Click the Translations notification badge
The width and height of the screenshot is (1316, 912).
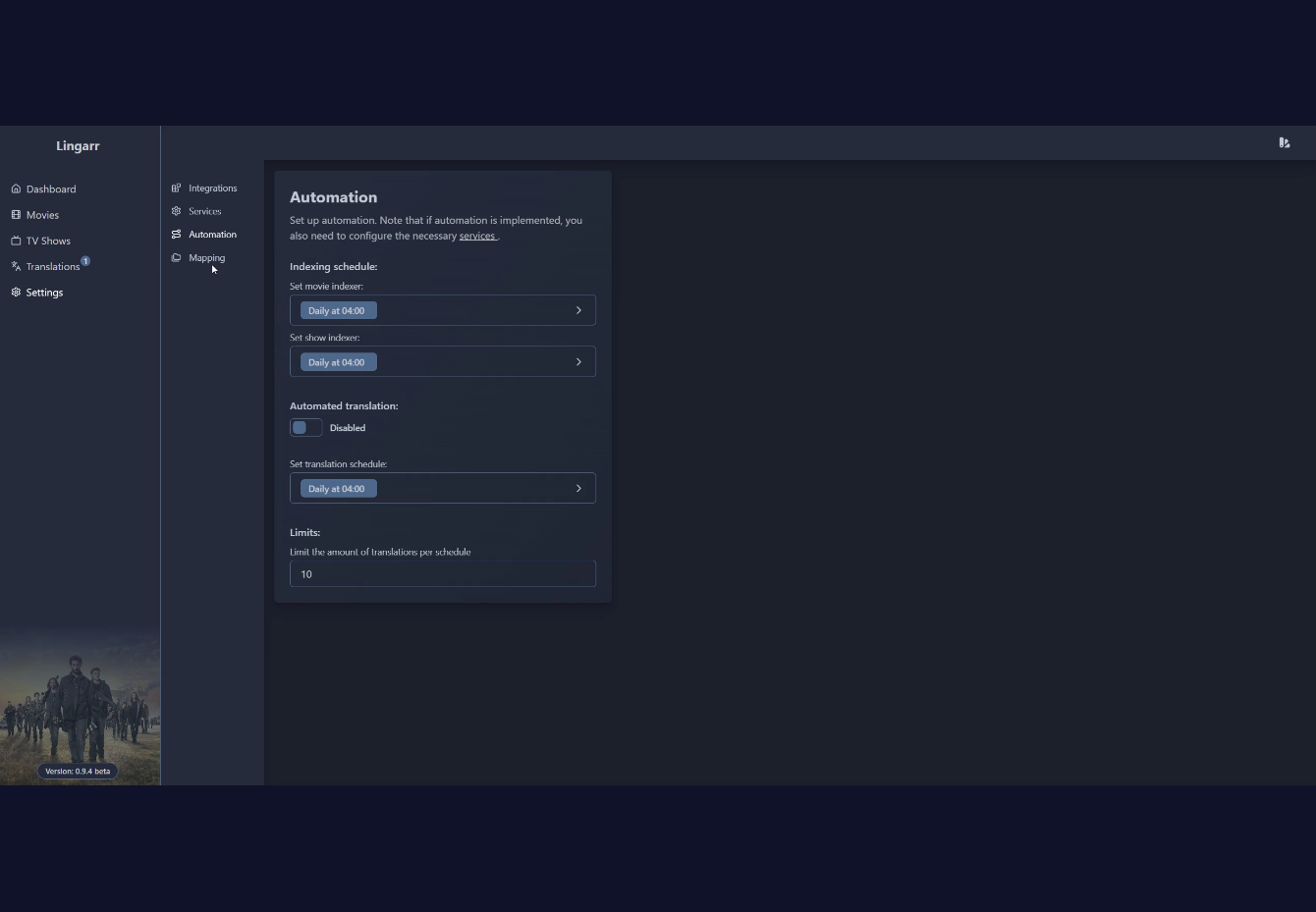tap(85, 261)
